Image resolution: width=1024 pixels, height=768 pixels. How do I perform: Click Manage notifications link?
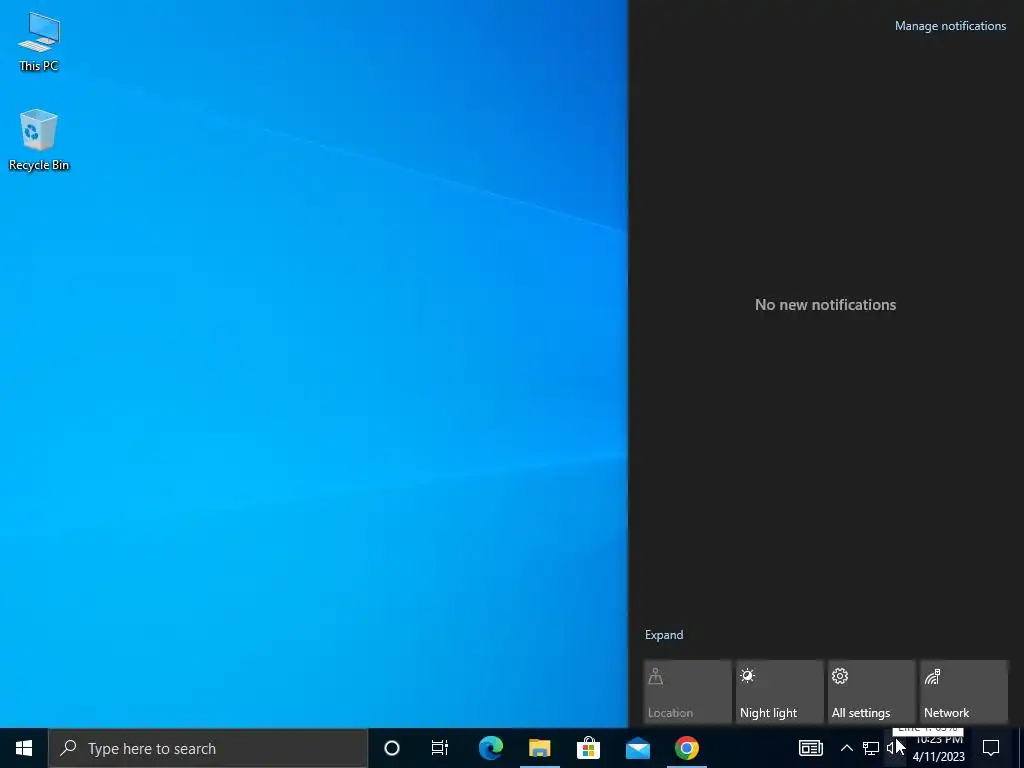tap(950, 26)
